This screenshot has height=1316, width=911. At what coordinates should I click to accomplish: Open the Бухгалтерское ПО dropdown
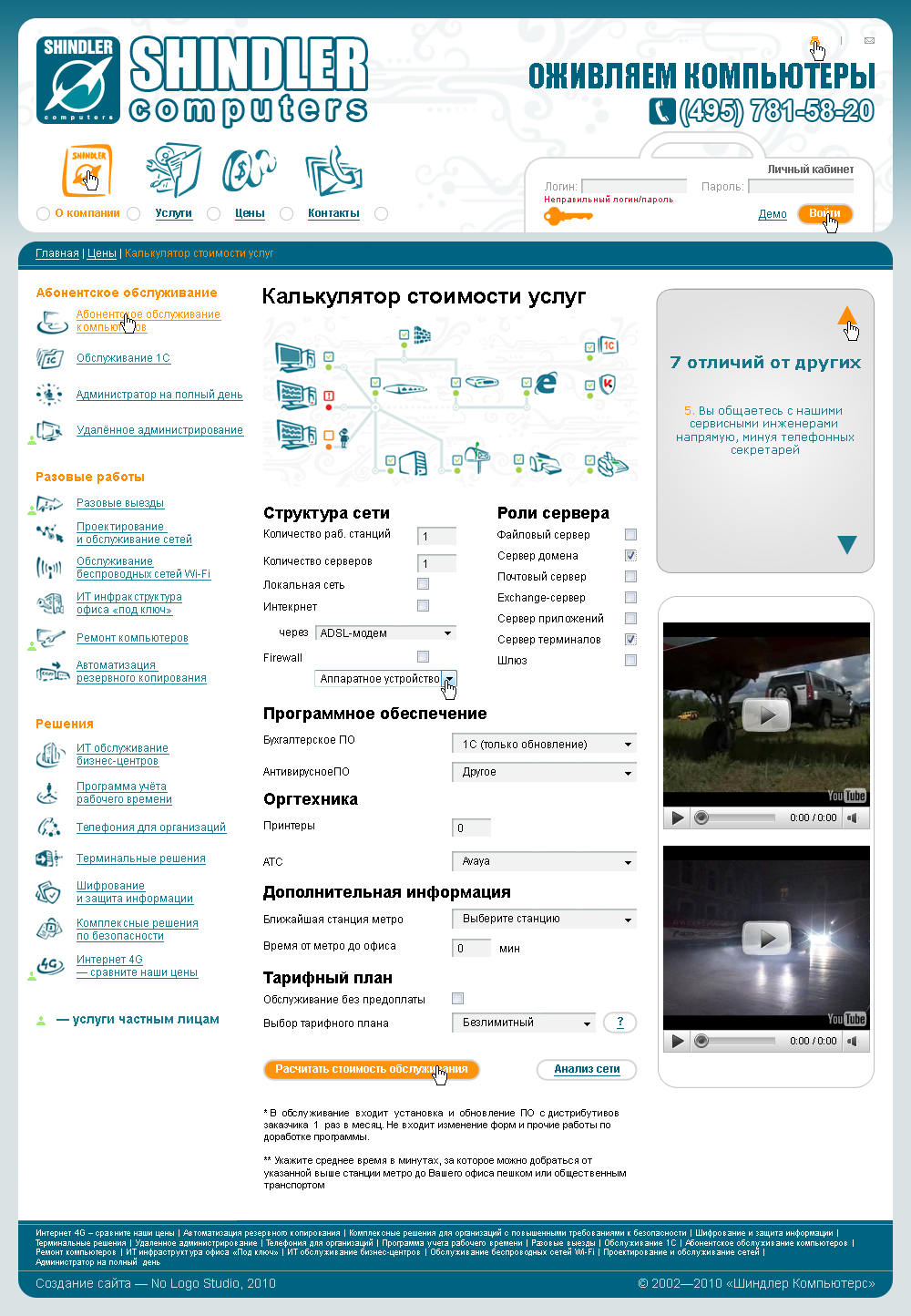tap(544, 745)
